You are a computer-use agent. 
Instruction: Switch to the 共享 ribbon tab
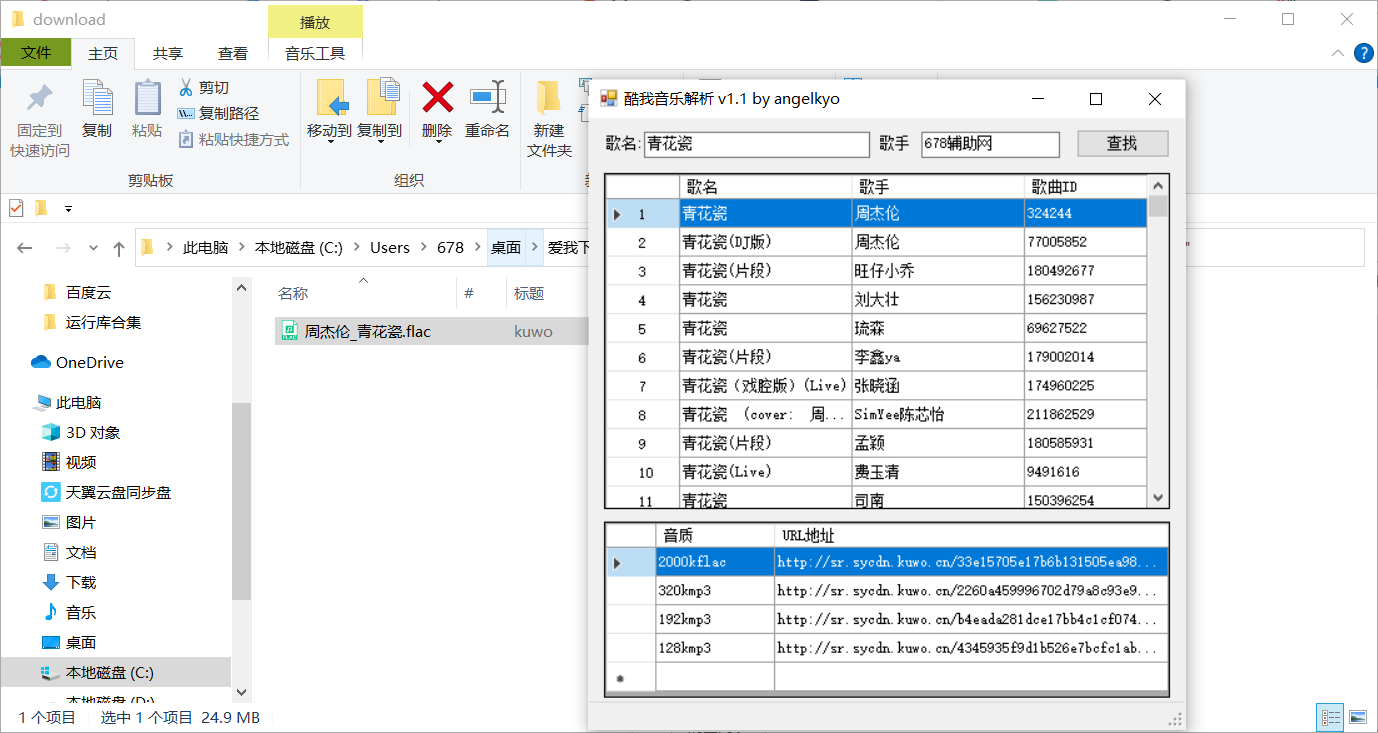pyautogui.click(x=168, y=54)
